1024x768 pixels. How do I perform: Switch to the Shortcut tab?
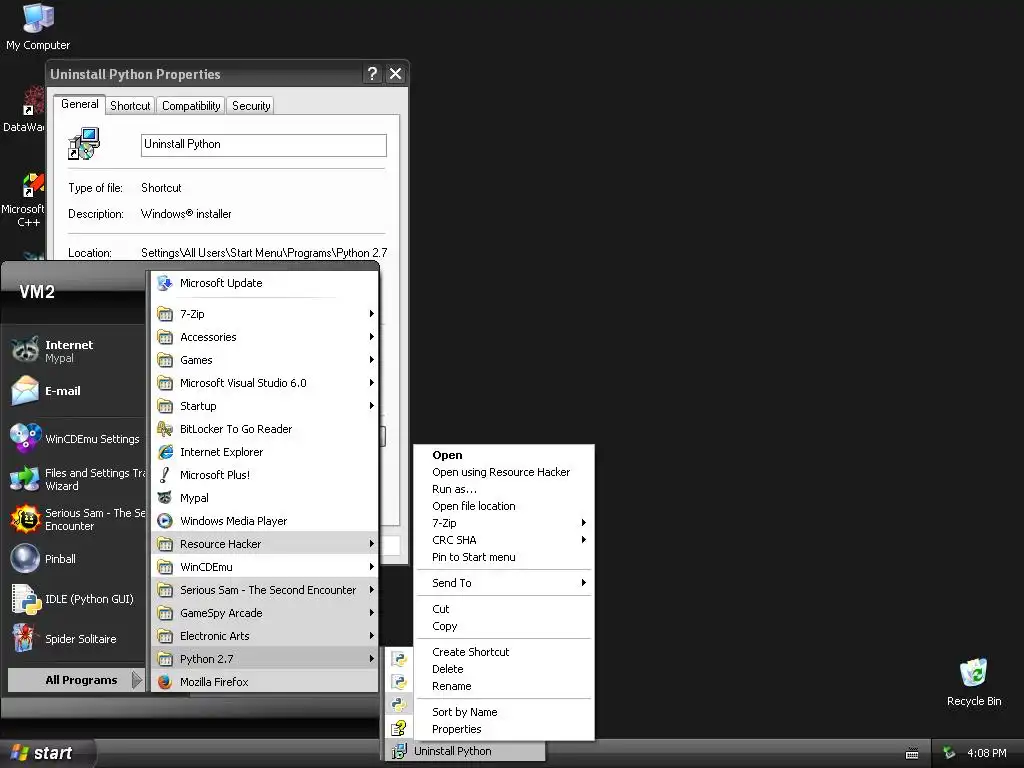[x=130, y=106]
